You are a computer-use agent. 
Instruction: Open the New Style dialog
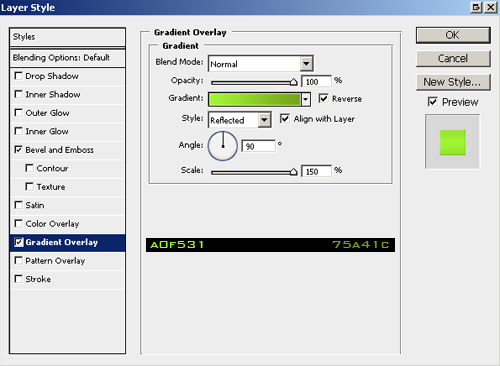click(453, 82)
